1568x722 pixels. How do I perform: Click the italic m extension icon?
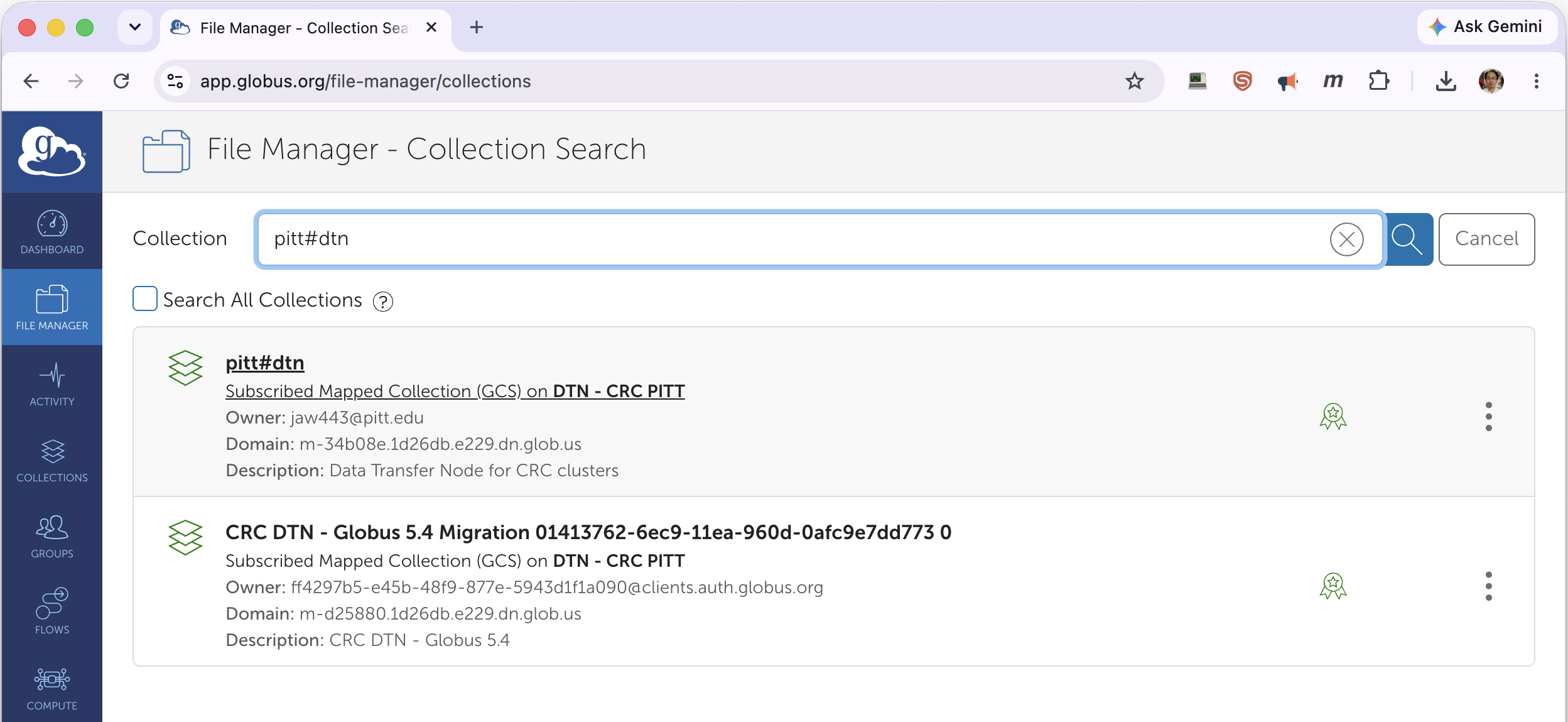[1333, 81]
